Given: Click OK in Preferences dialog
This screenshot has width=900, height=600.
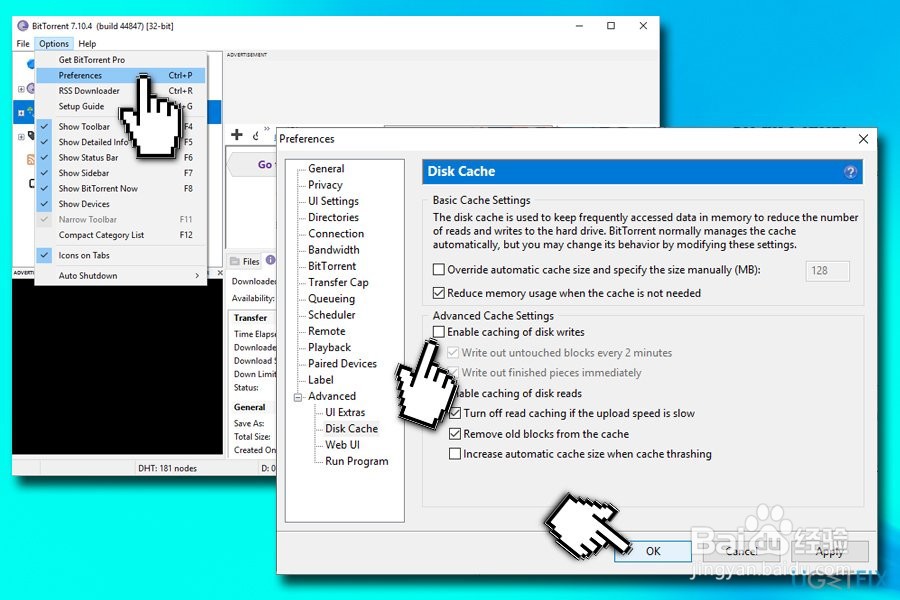Looking at the screenshot, I should pos(653,551).
